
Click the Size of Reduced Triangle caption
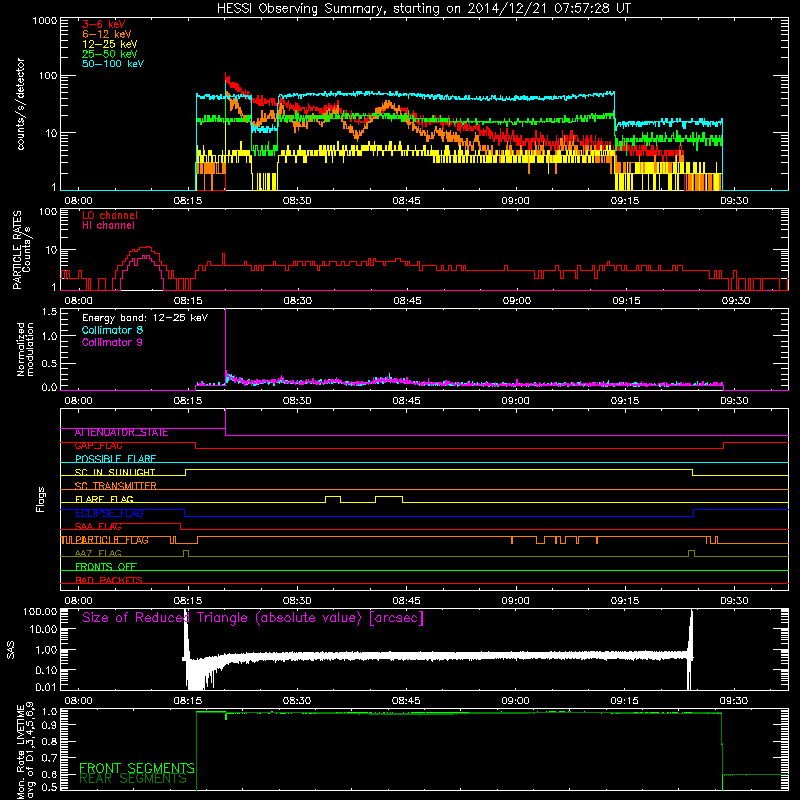(x=253, y=618)
